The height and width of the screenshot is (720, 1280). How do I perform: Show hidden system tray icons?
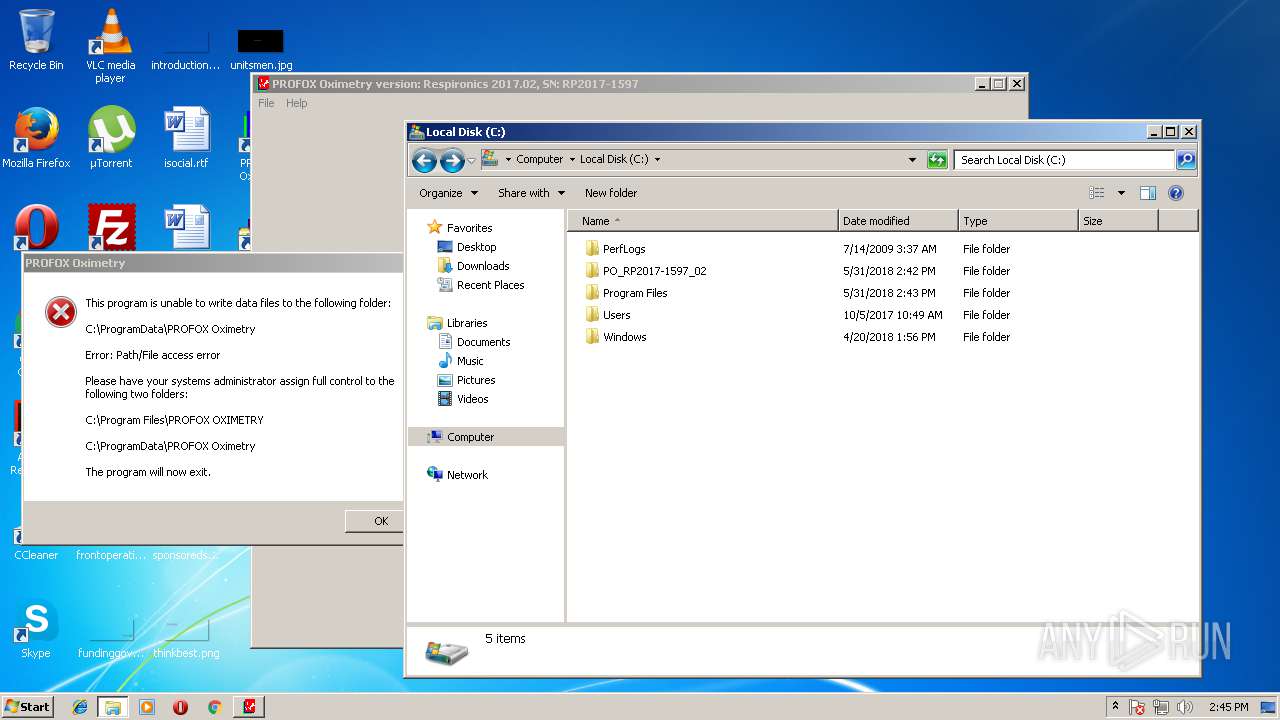click(1116, 707)
